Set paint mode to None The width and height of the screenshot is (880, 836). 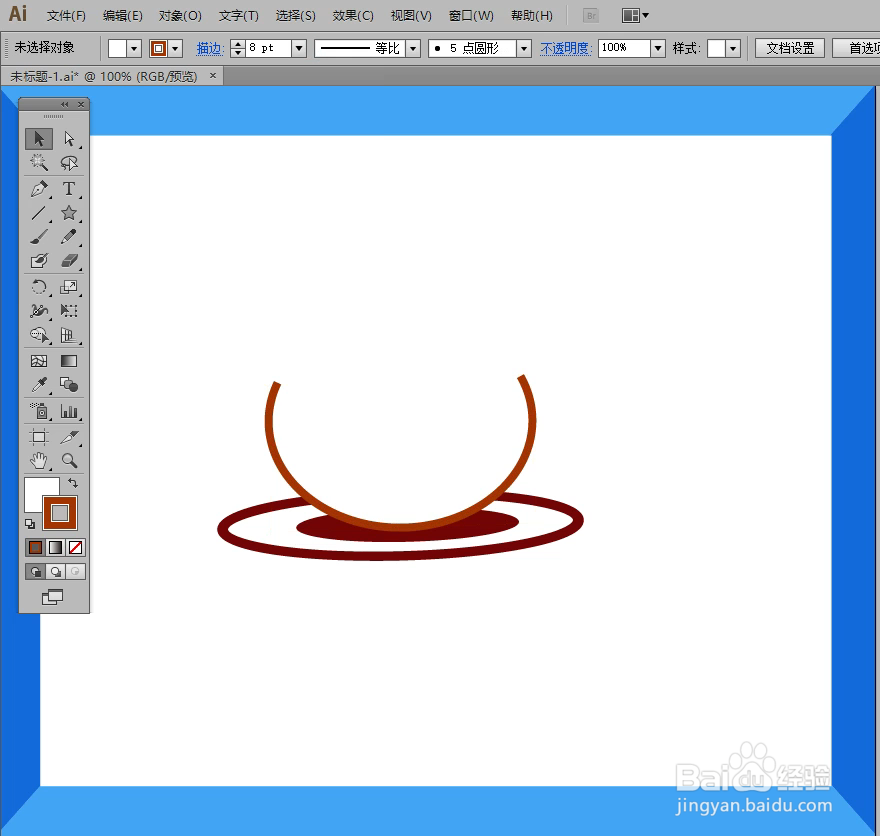[76, 547]
